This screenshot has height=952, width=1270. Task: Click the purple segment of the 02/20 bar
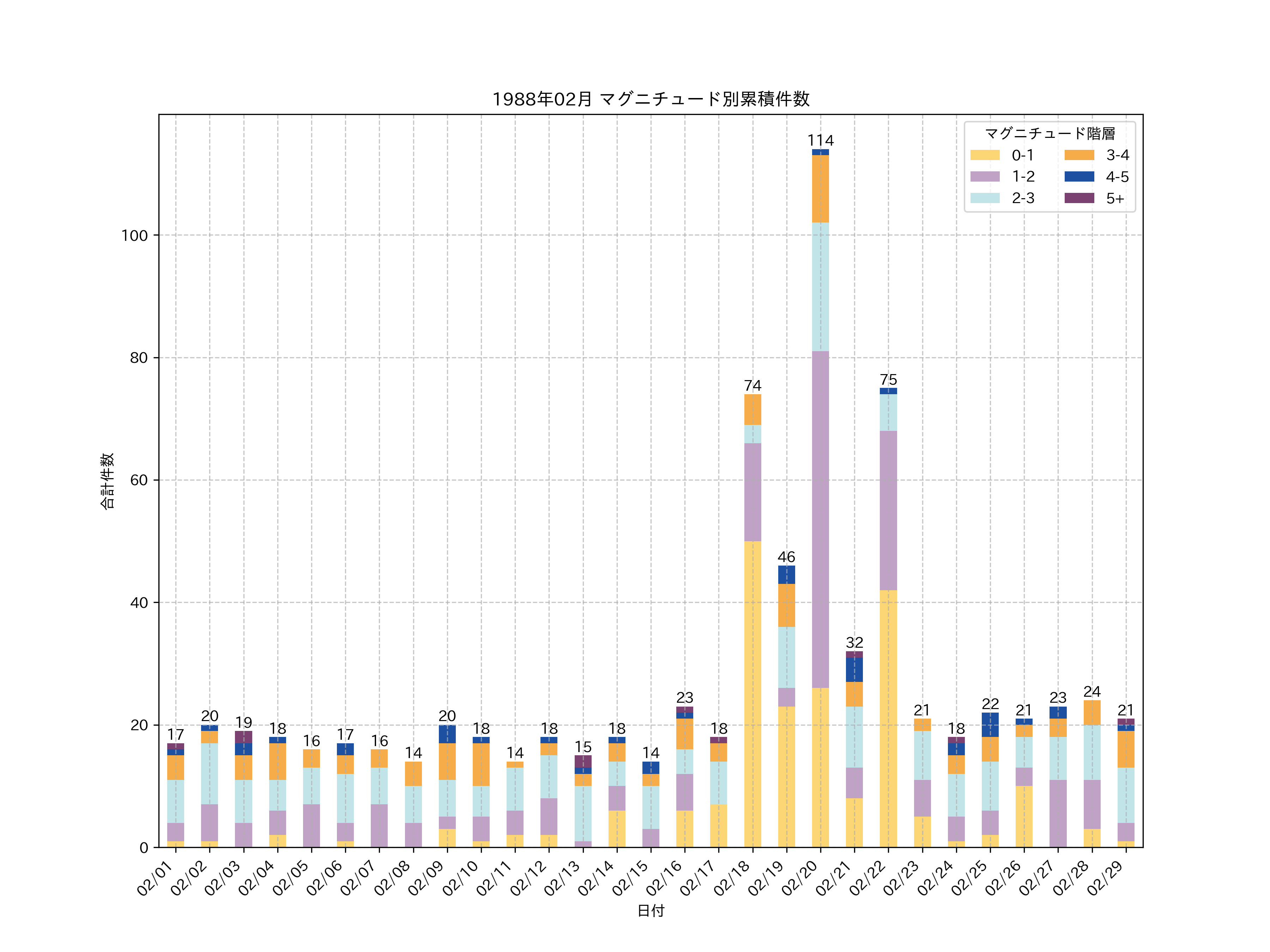(x=821, y=519)
